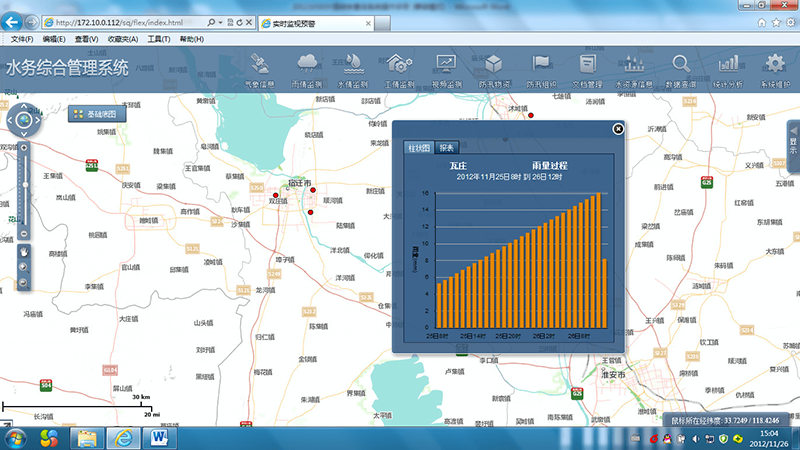Open the 水情监测 water monitoring module

point(353,70)
